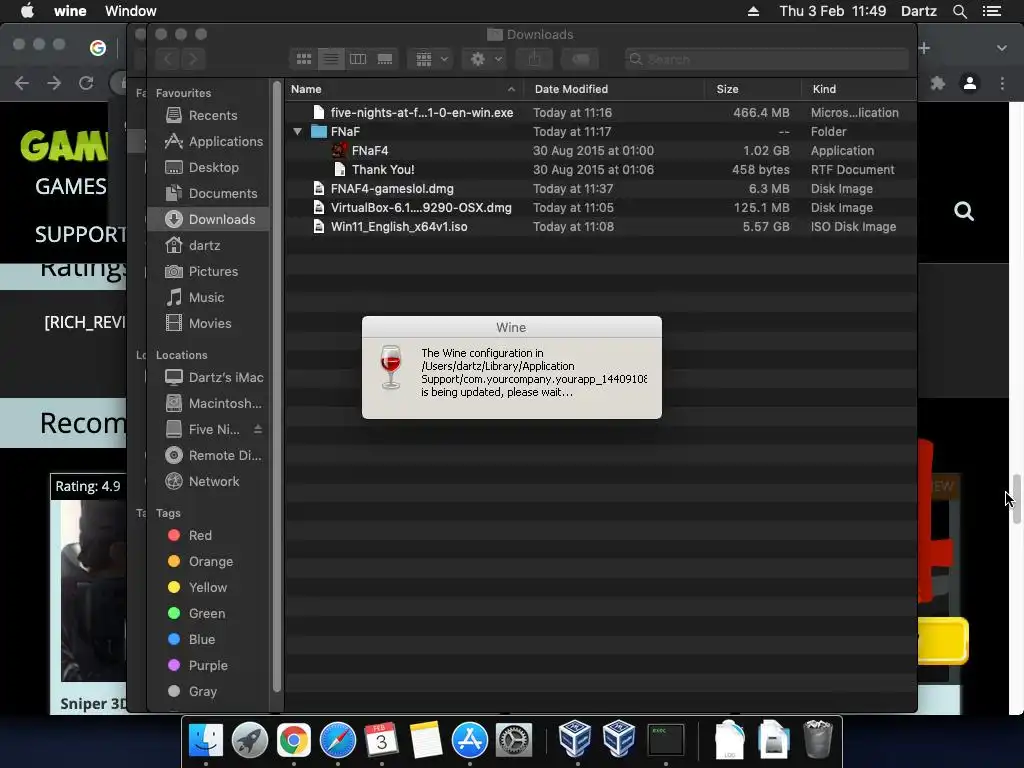Open Spotlight search in menu bar
Viewport: 1024px width, 768px height.
click(959, 11)
